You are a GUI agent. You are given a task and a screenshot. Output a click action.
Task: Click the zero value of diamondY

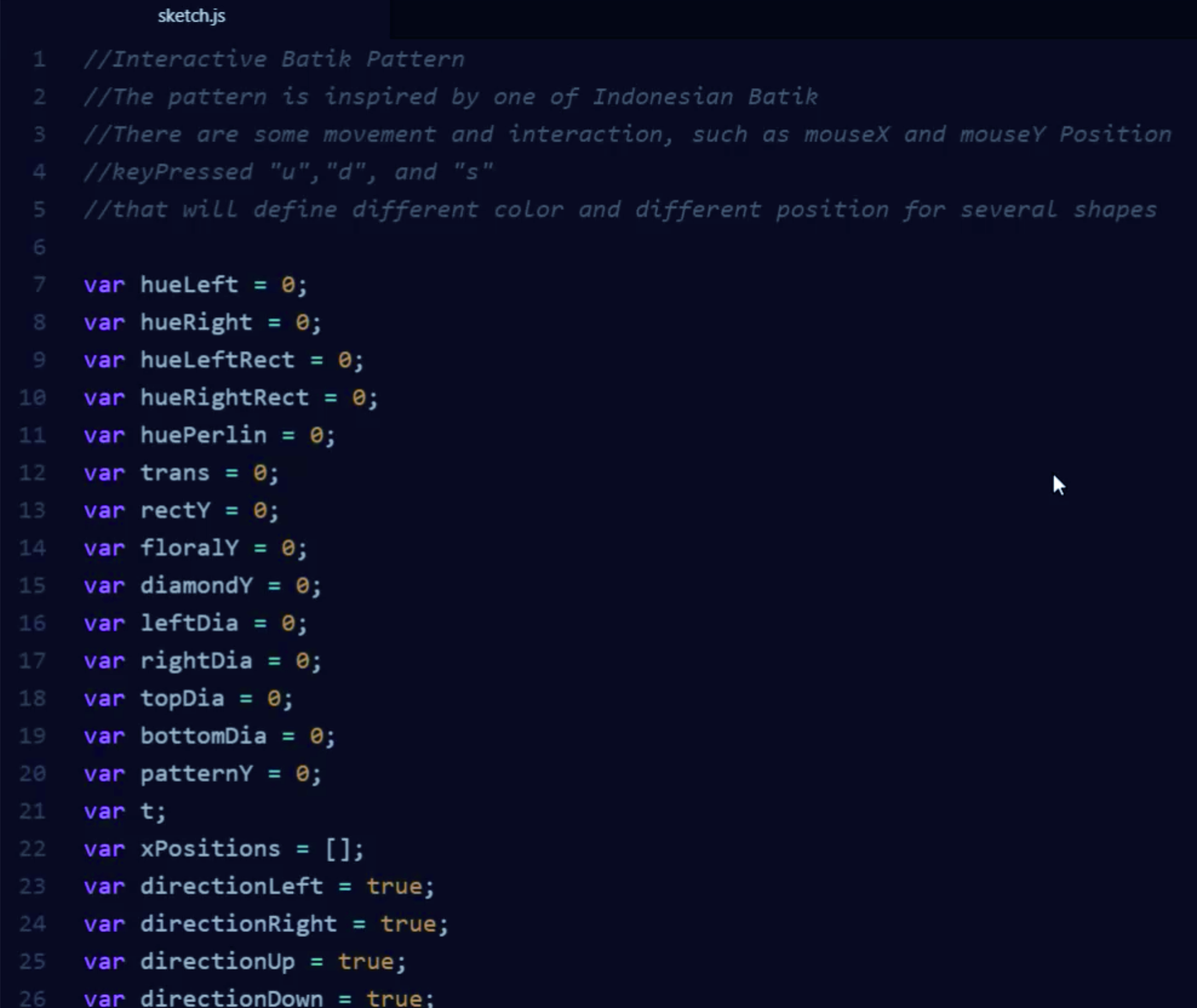click(x=302, y=586)
